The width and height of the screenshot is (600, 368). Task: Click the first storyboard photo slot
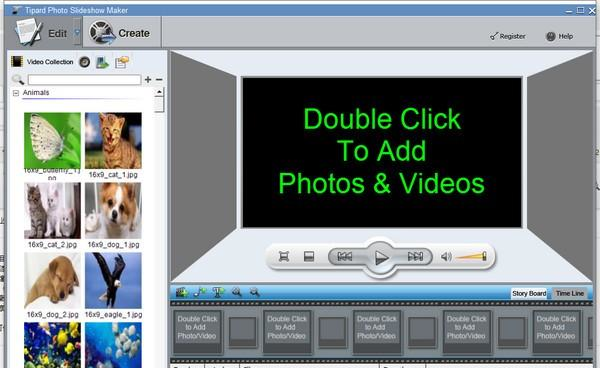tap(197, 331)
